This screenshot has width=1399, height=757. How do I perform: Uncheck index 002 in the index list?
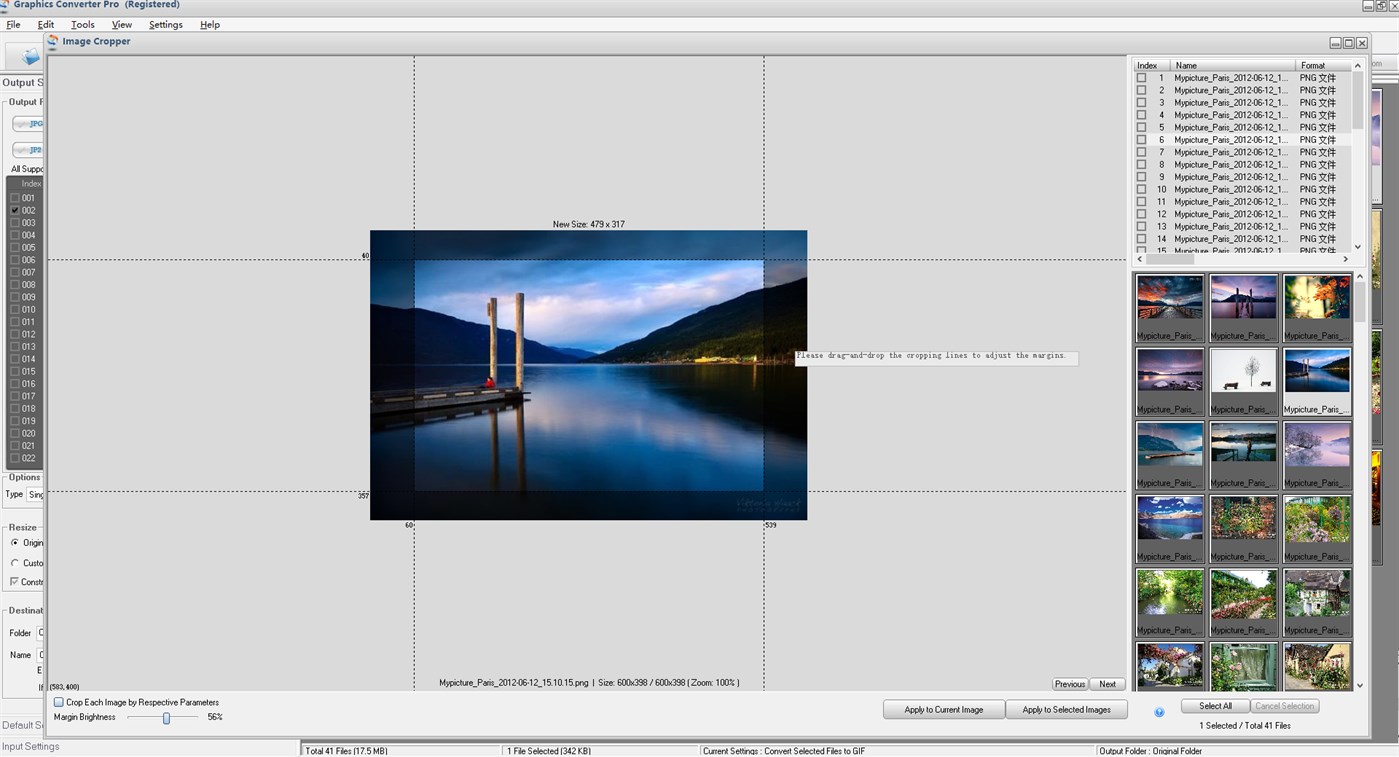tap(14, 210)
